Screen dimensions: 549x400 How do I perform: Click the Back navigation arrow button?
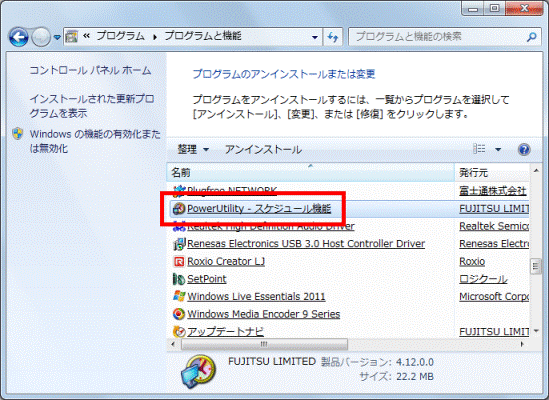pyautogui.click(x=19, y=37)
